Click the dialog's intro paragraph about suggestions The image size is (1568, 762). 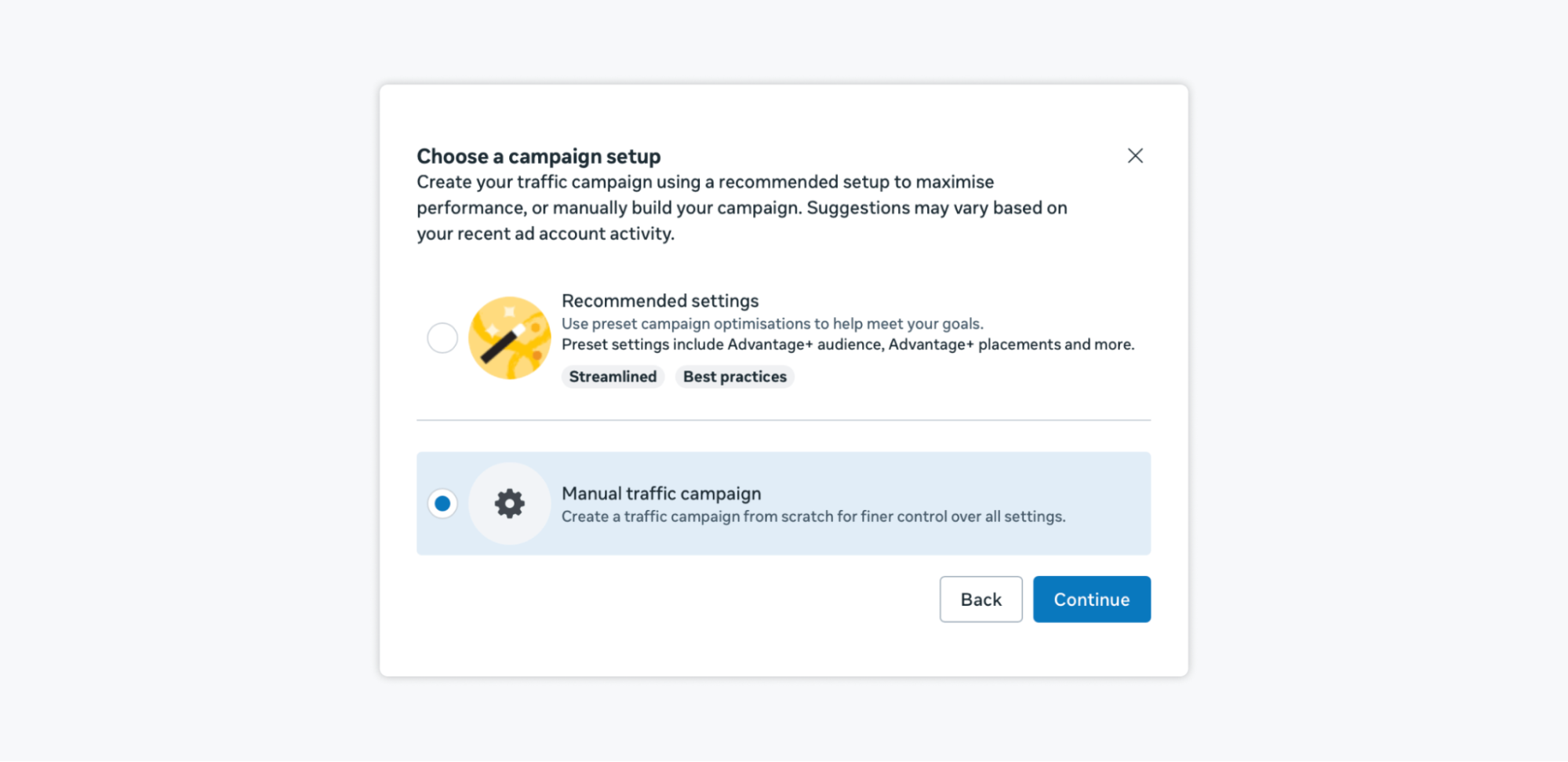point(741,208)
